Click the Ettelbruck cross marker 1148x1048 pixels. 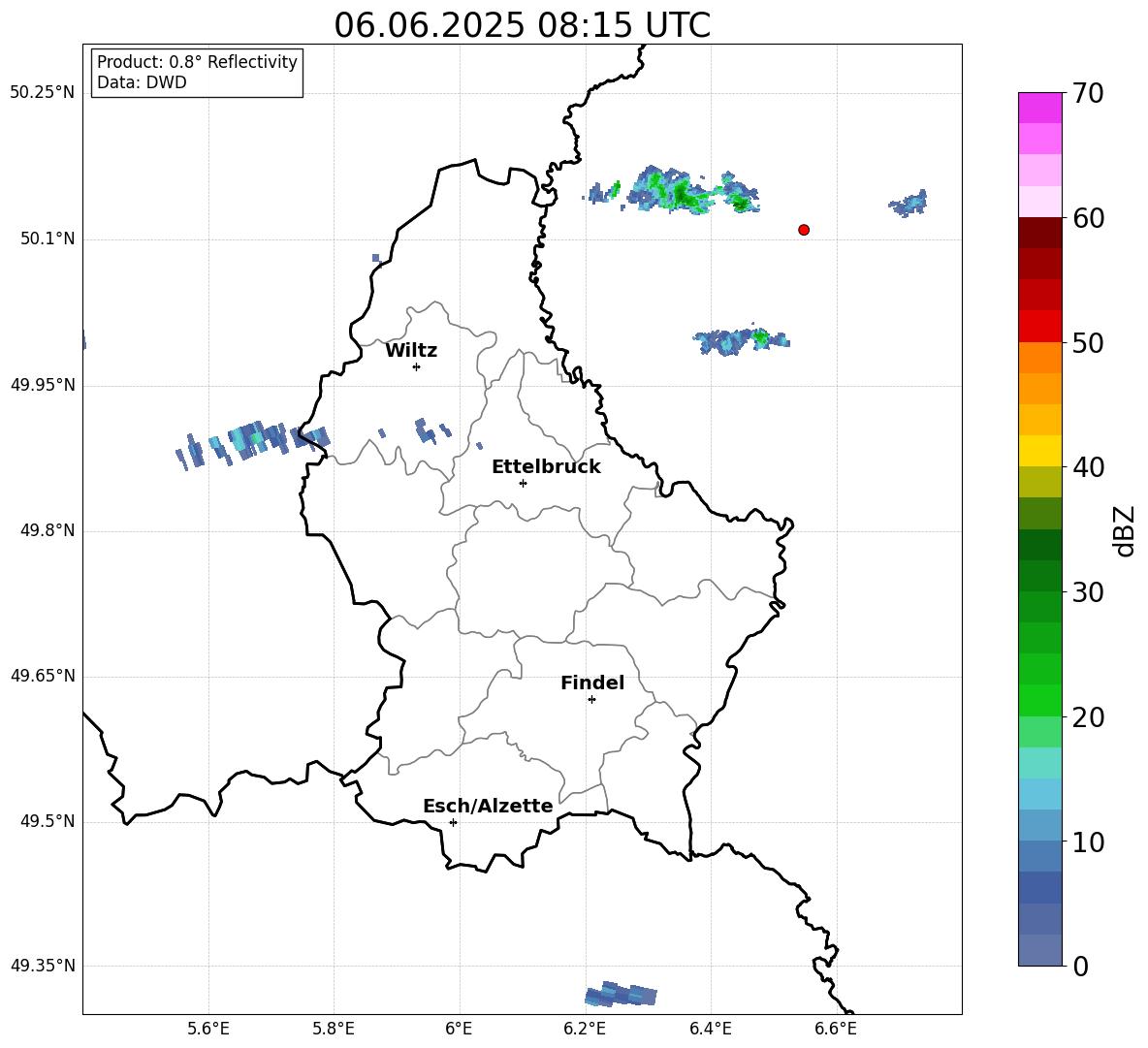pos(523,483)
